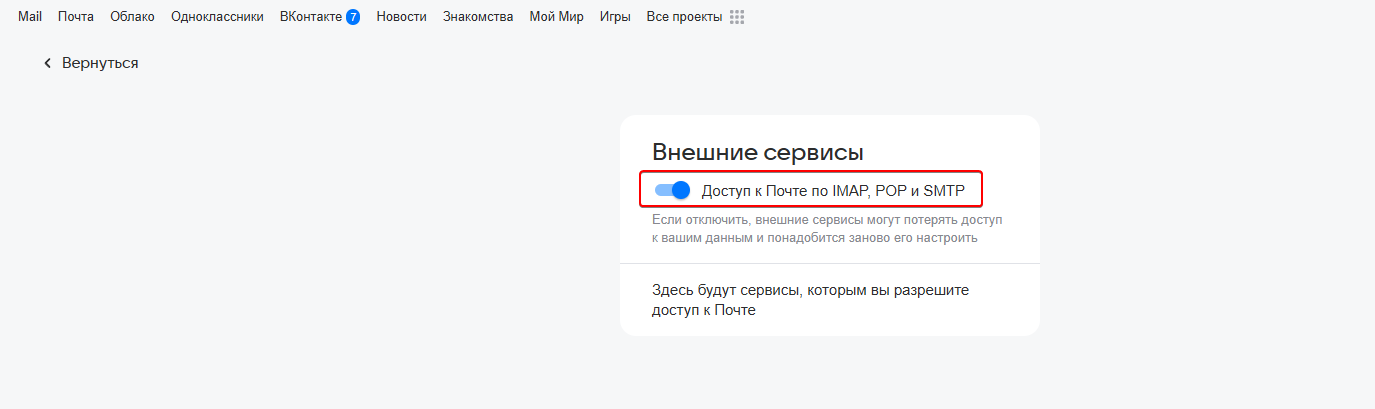Open 'Игры' from the navigation bar
This screenshot has width=1375, height=409.
pyautogui.click(x=615, y=17)
